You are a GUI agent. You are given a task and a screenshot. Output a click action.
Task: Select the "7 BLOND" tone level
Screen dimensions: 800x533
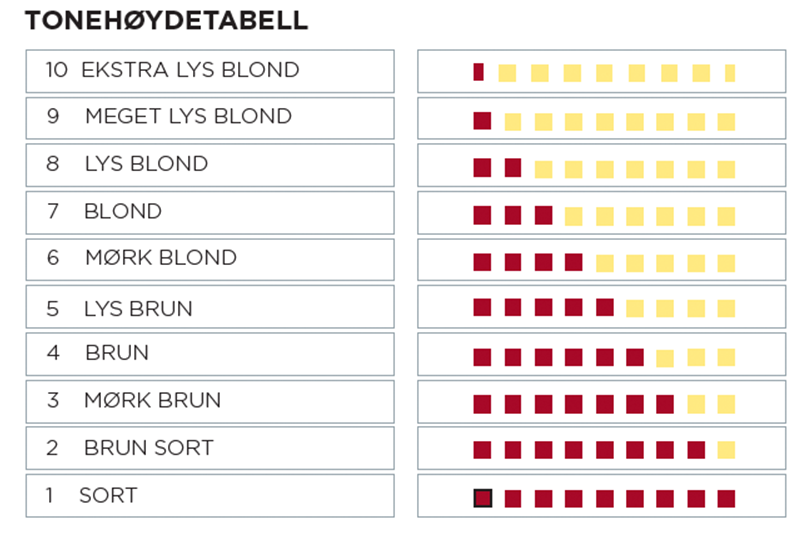tap(210, 212)
